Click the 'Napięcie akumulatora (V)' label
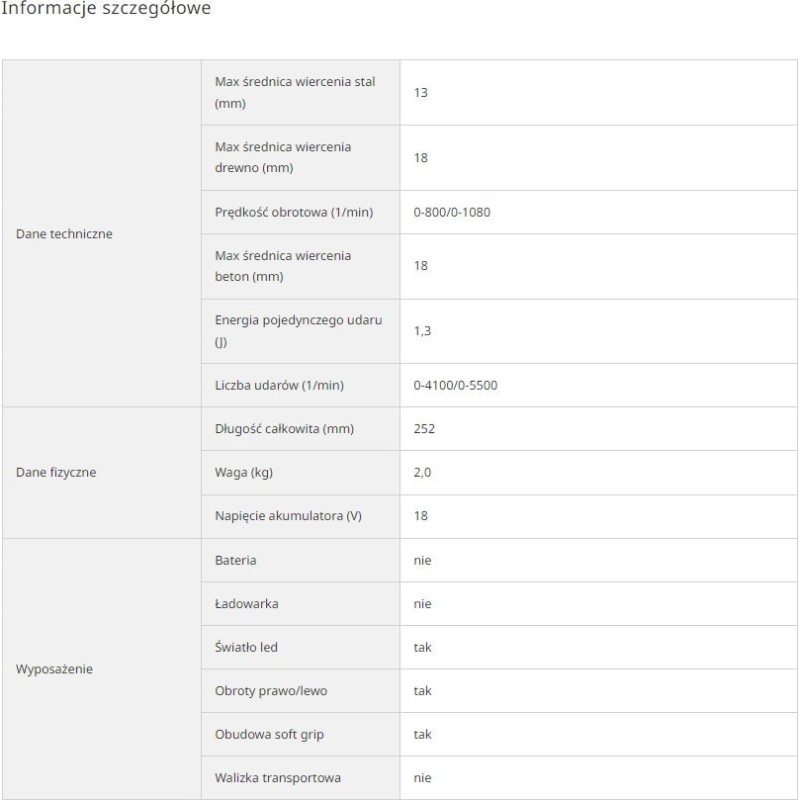800x800 pixels. point(287,516)
